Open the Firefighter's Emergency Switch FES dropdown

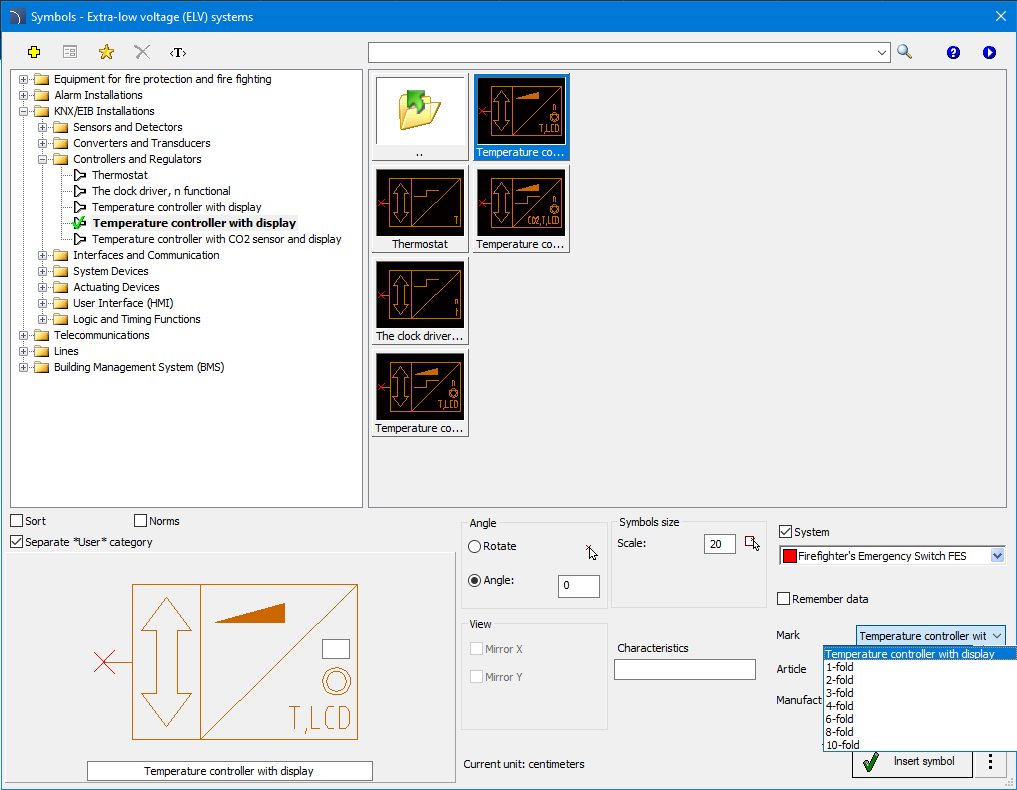coord(997,556)
